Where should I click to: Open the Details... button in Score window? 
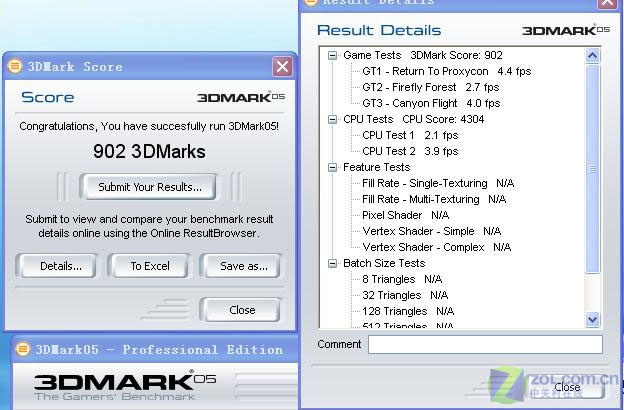(59, 266)
